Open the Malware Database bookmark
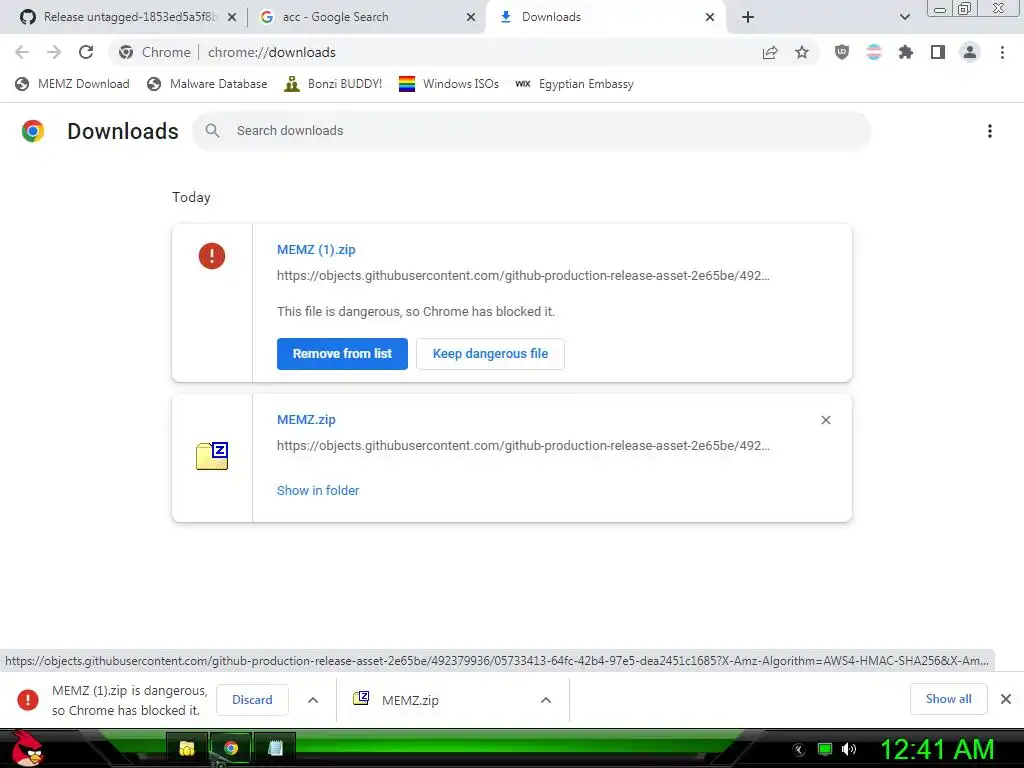Viewport: 1024px width, 768px height. point(207,84)
